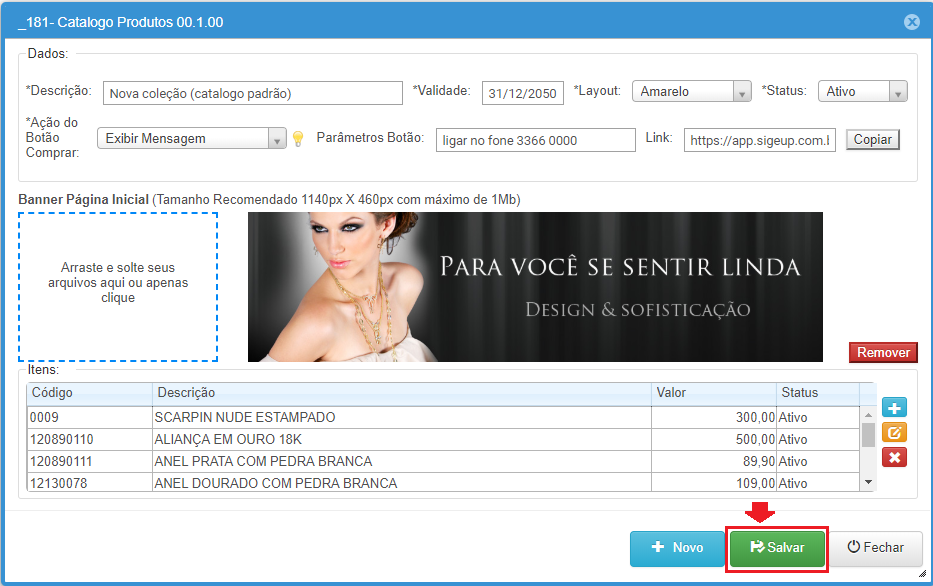Click the blue add item plus icon
The image size is (933, 586).
[895, 408]
